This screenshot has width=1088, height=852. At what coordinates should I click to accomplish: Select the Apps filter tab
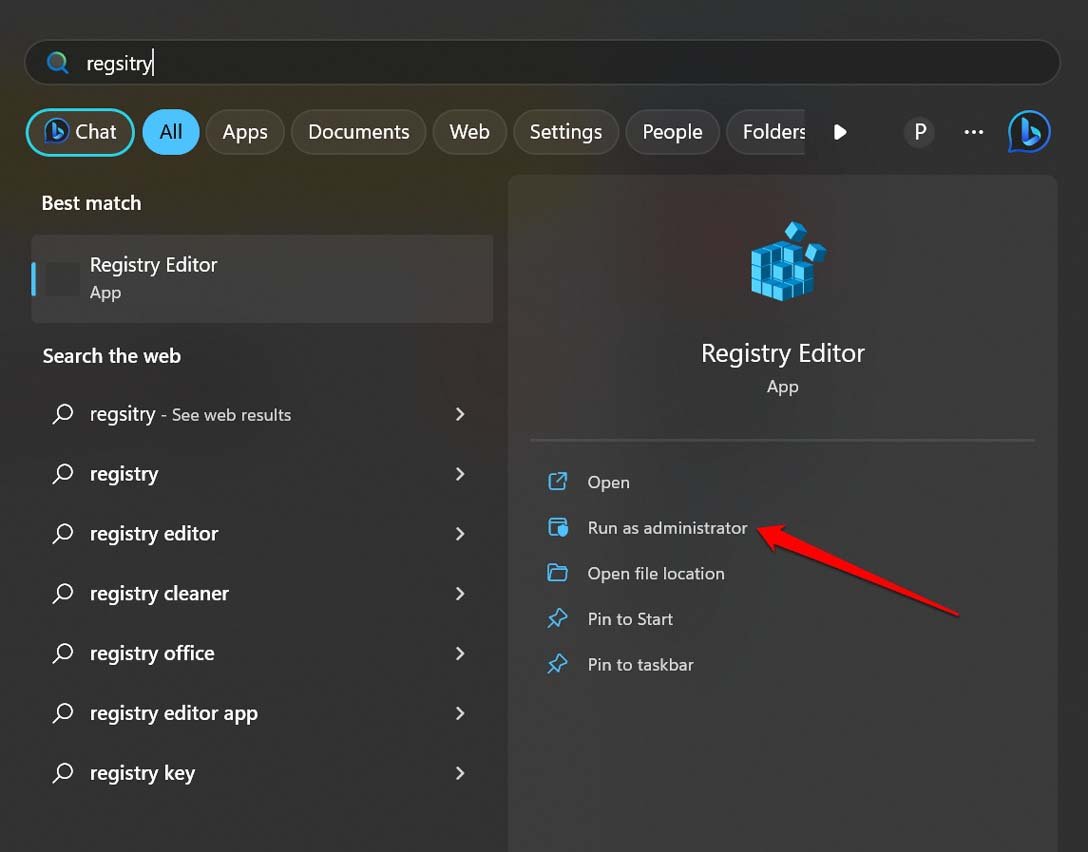[245, 132]
